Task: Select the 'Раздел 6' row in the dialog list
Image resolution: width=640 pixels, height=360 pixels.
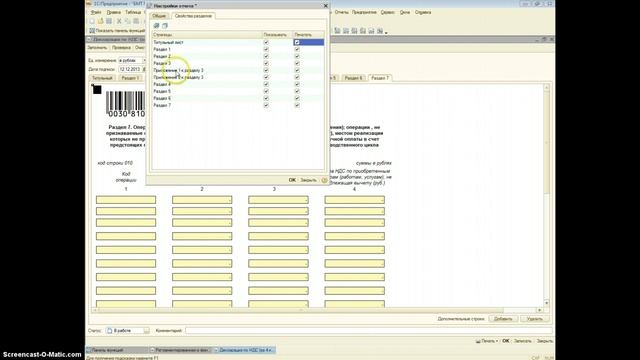Action: pos(238,98)
